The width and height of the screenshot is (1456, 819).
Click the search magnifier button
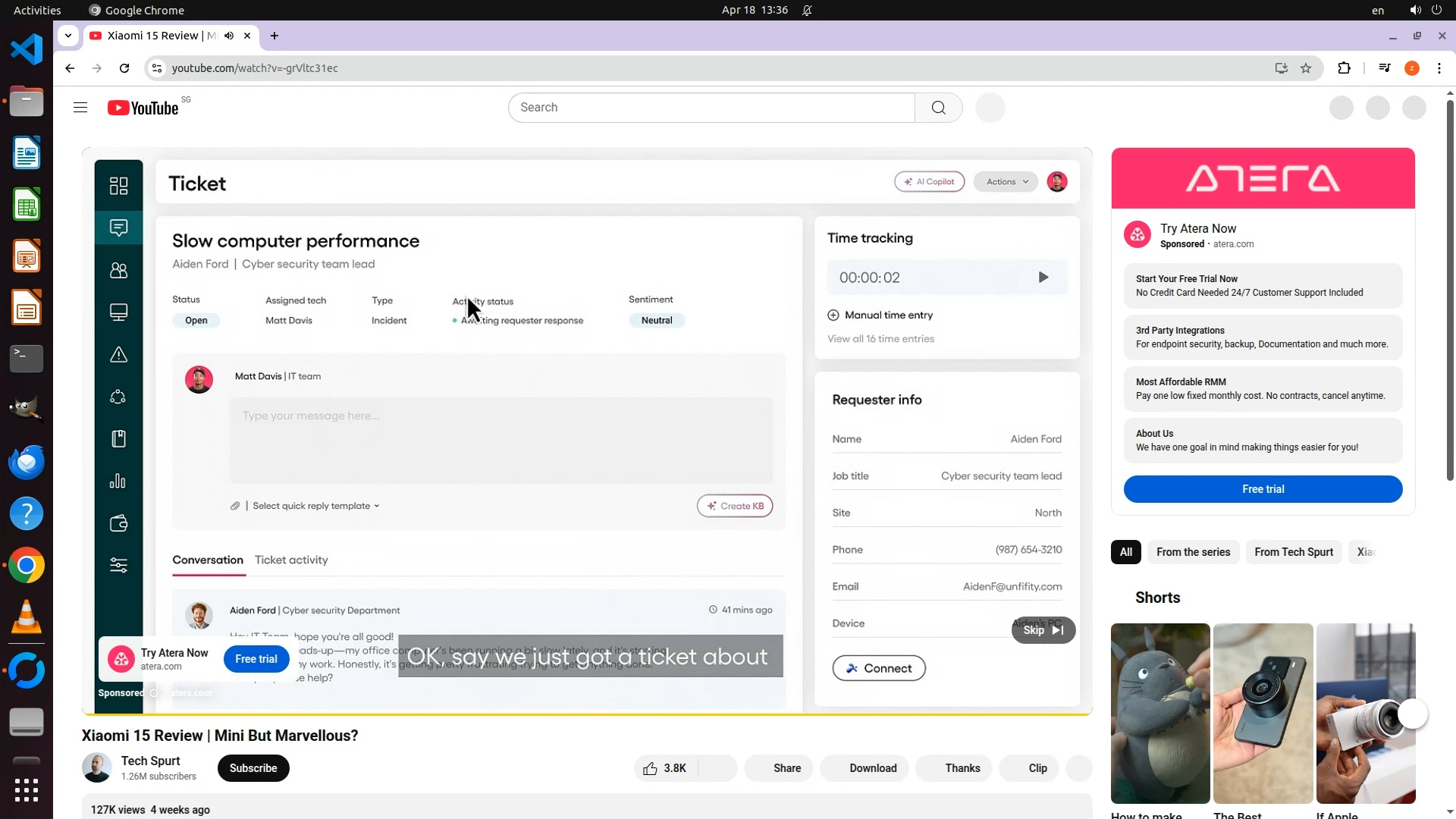point(938,108)
